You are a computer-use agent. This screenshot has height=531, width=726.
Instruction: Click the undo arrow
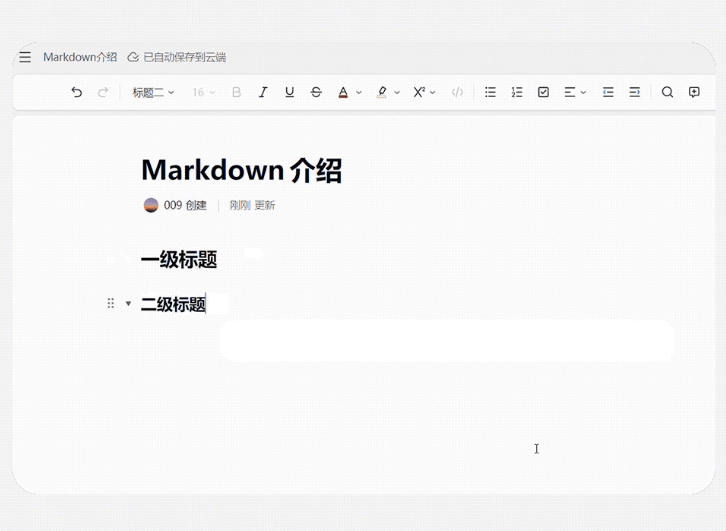(x=77, y=92)
